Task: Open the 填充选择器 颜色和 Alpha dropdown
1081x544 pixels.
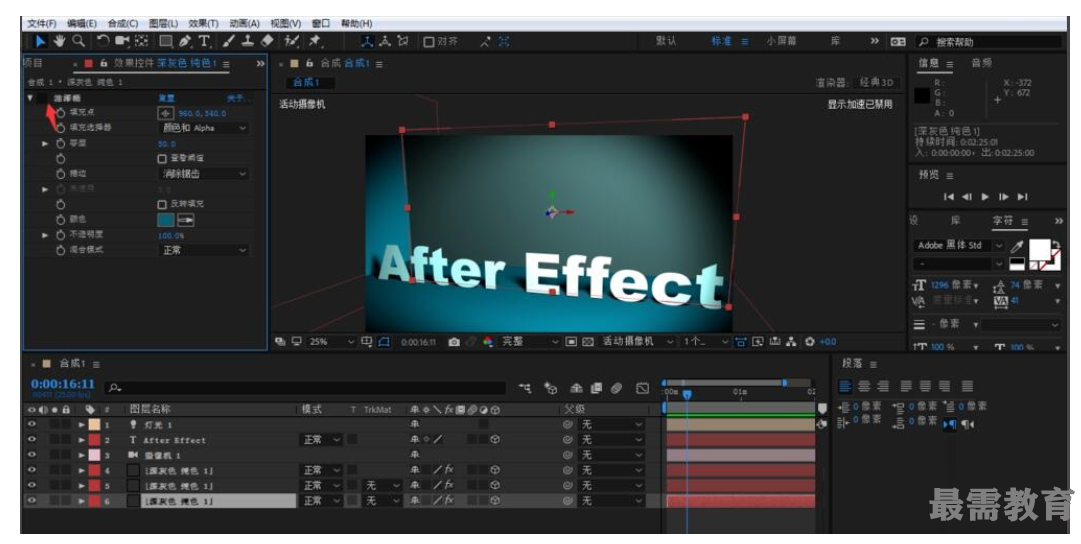Action: (x=203, y=128)
